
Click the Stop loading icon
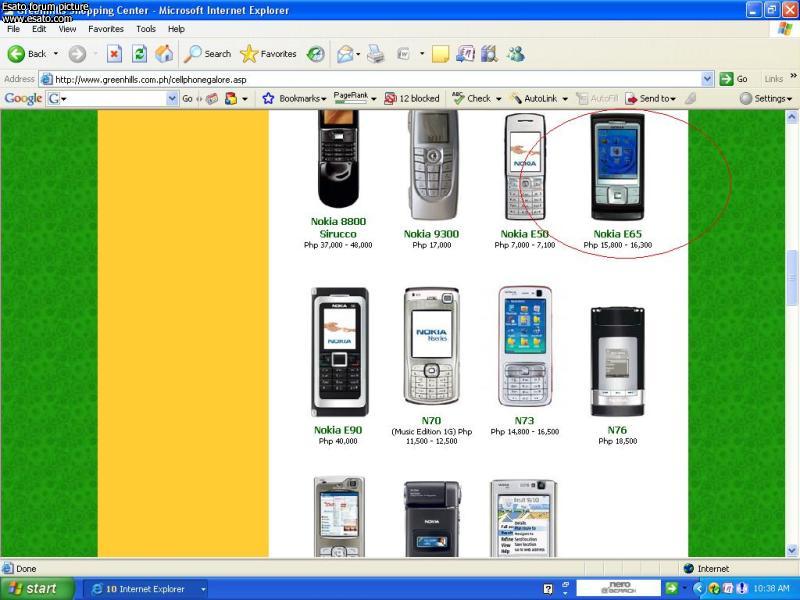coord(114,54)
